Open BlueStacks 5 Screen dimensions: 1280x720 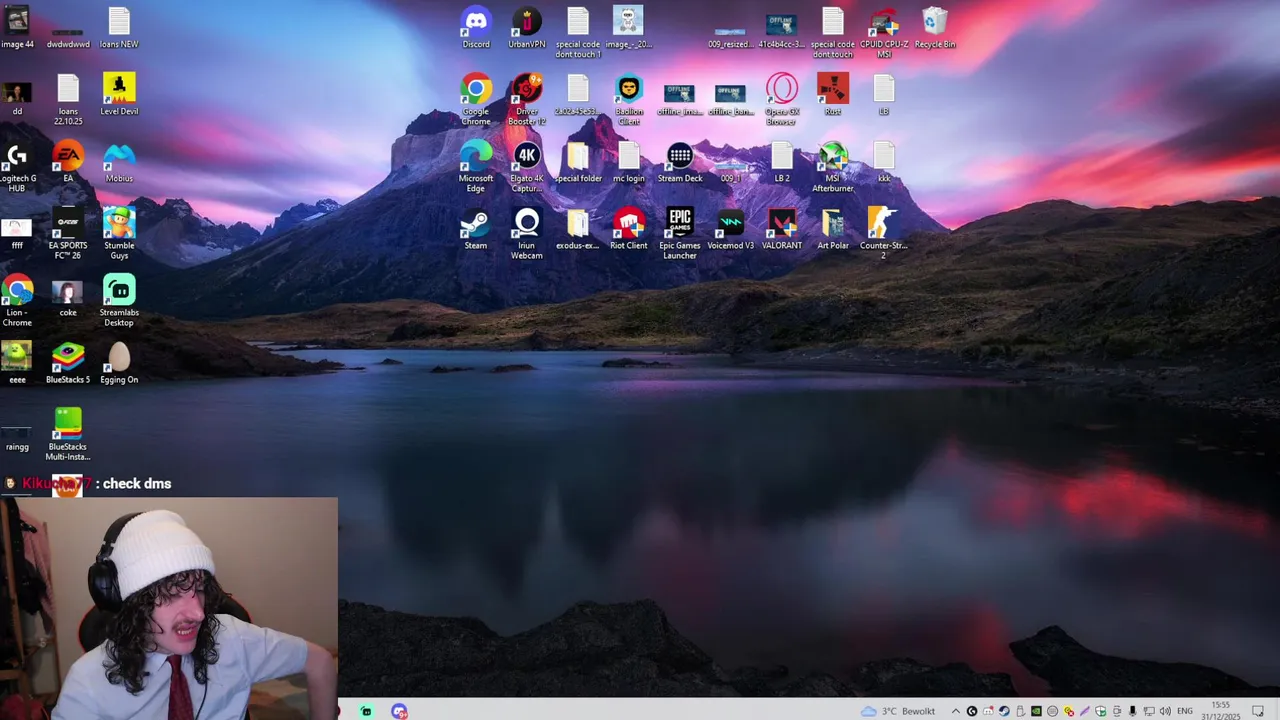click(x=68, y=362)
